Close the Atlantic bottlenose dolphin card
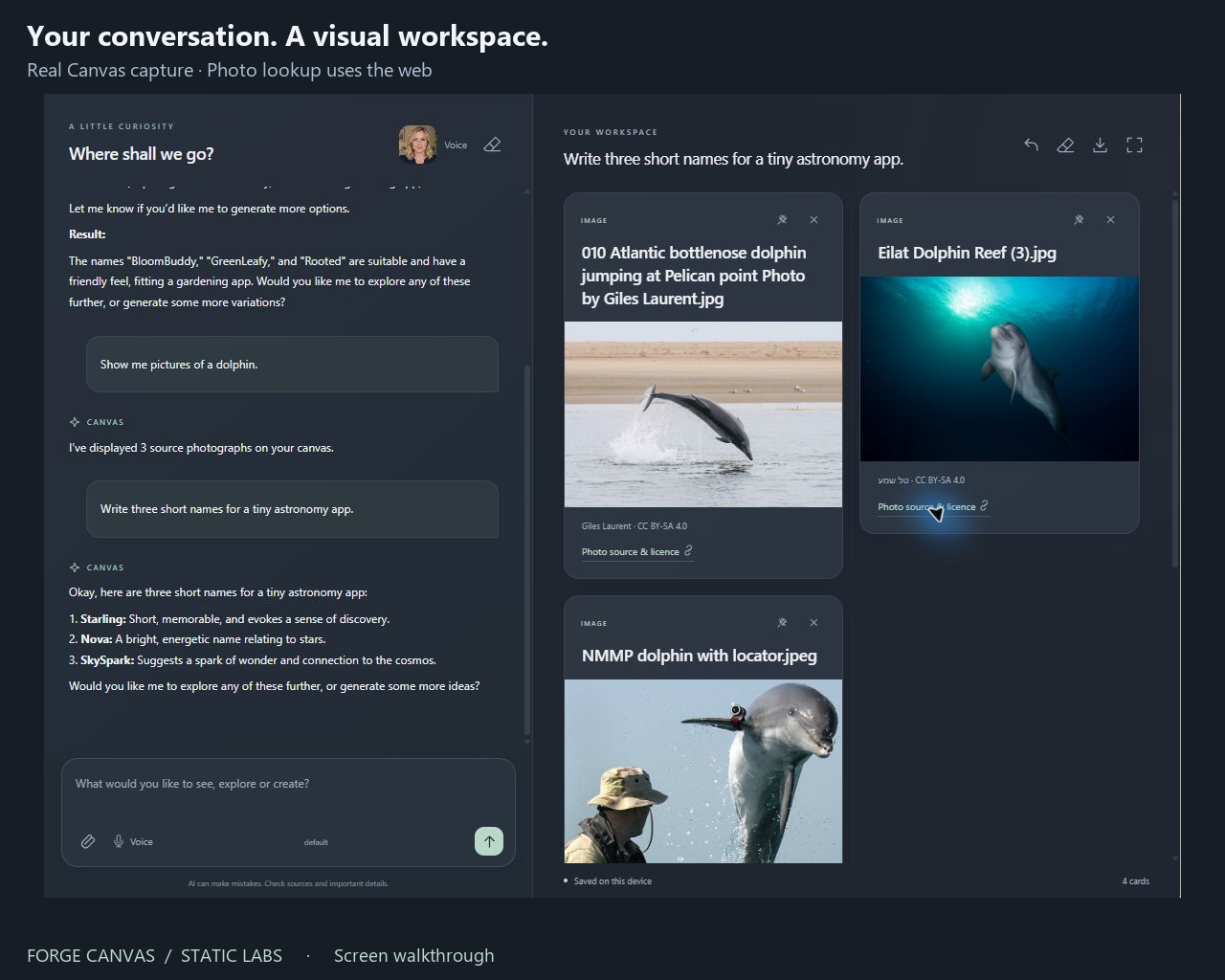1225x980 pixels. point(813,220)
